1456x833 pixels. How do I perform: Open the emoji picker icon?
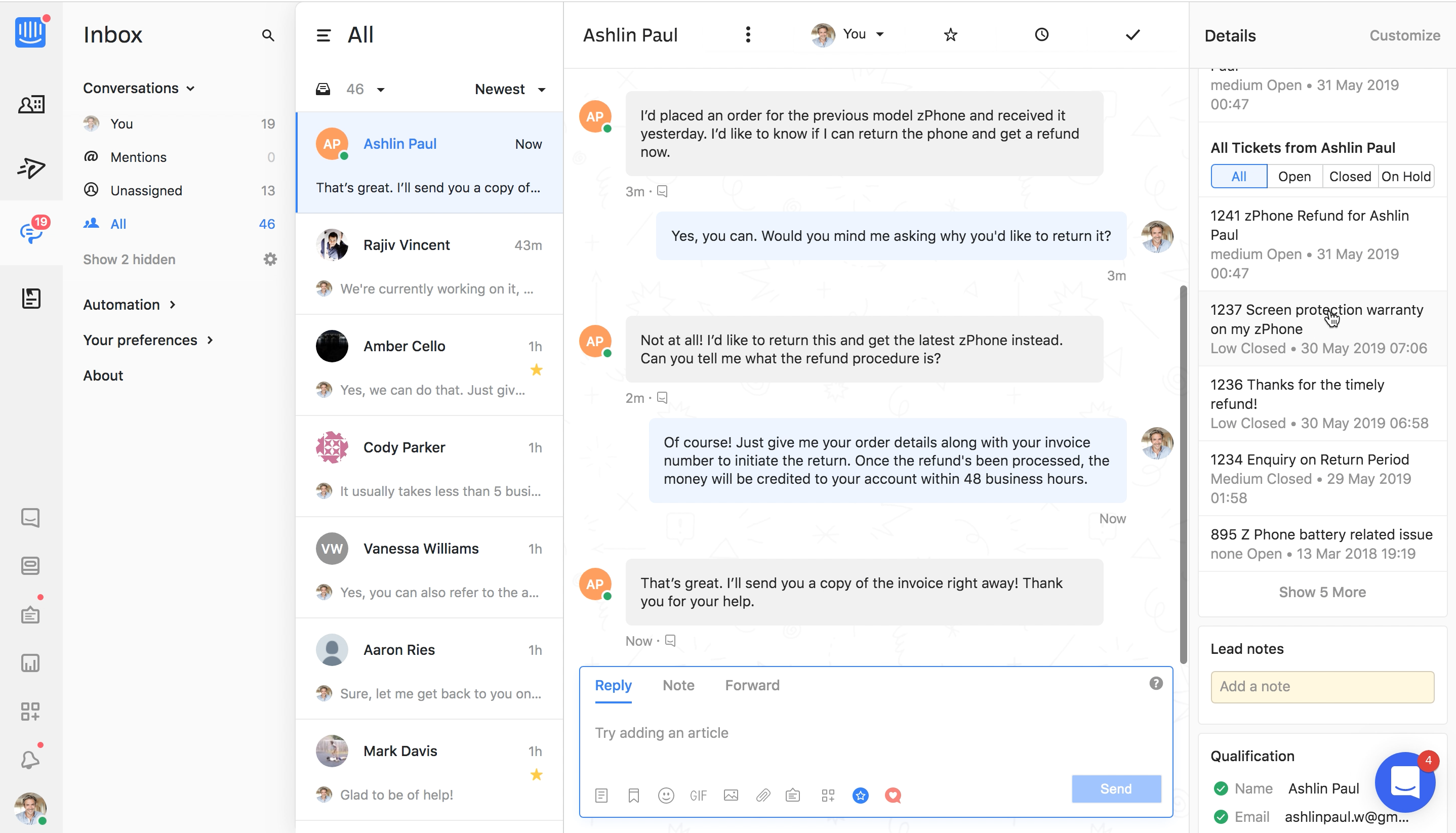665,796
